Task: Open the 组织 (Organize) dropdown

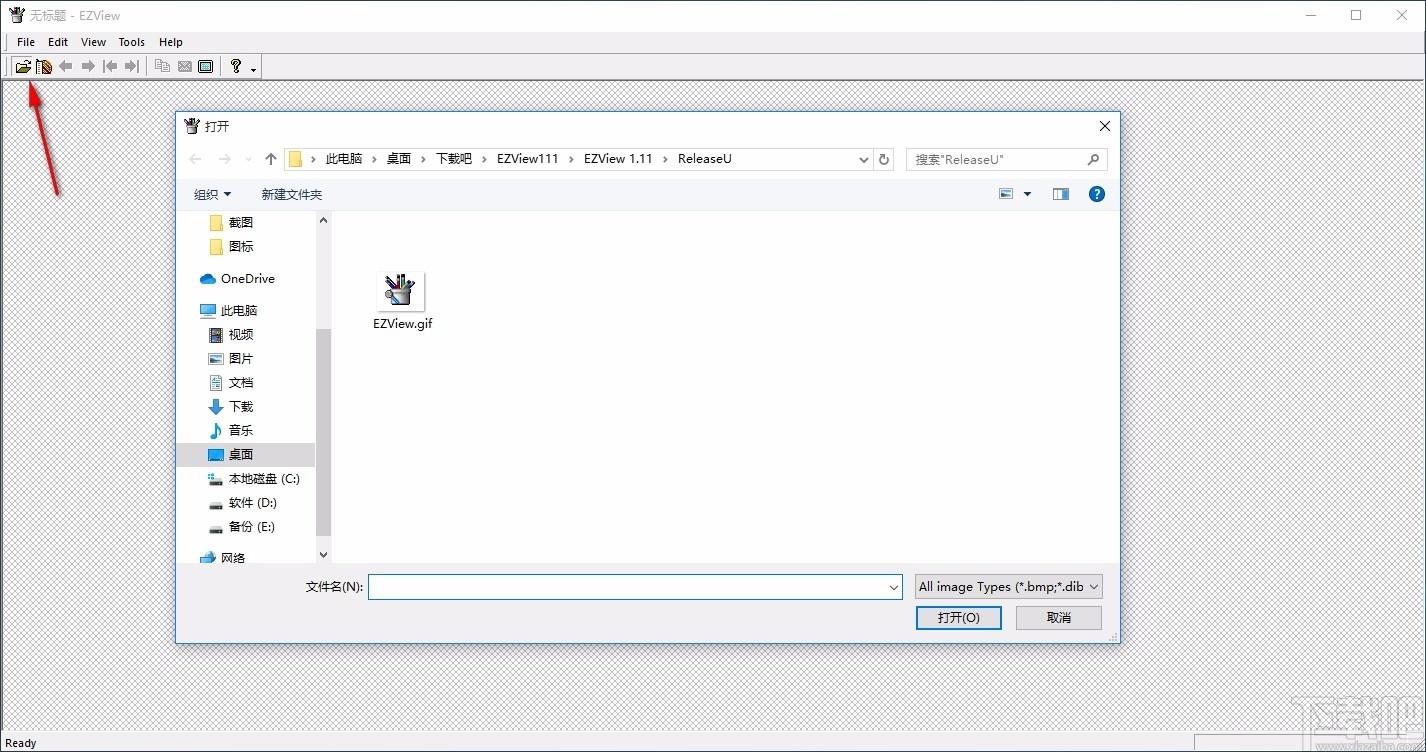Action: coord(212,194)
